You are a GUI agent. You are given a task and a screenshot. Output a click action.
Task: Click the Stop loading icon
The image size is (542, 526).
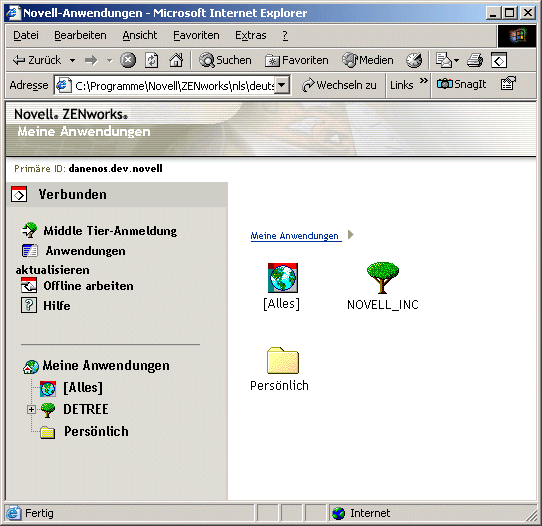point(128,60)
